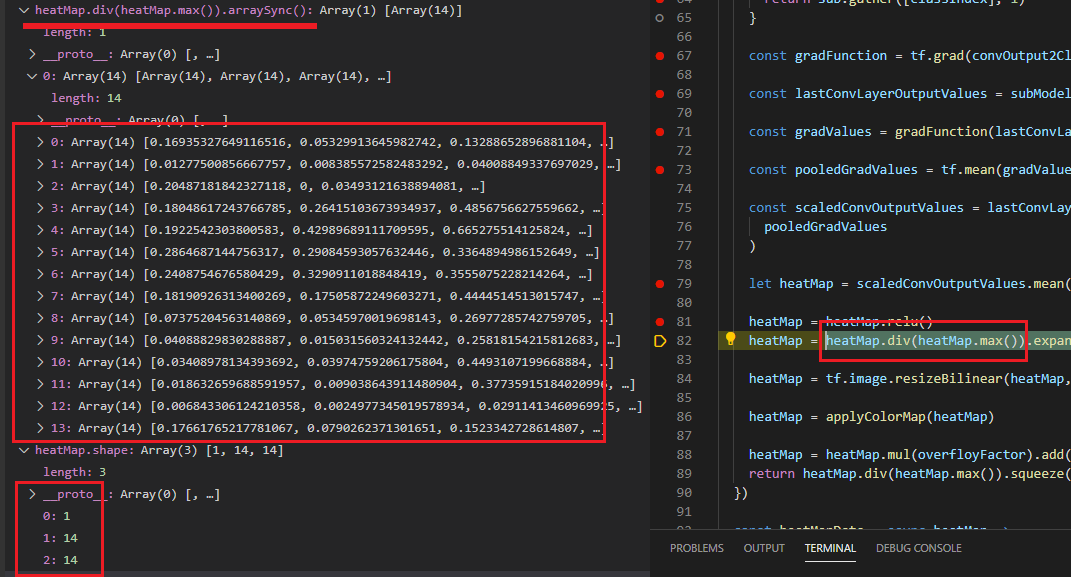Expand row 2 starting with 0.20487181842327118
This screenshot has width=1071, height=577.
[x=40, y=186]
